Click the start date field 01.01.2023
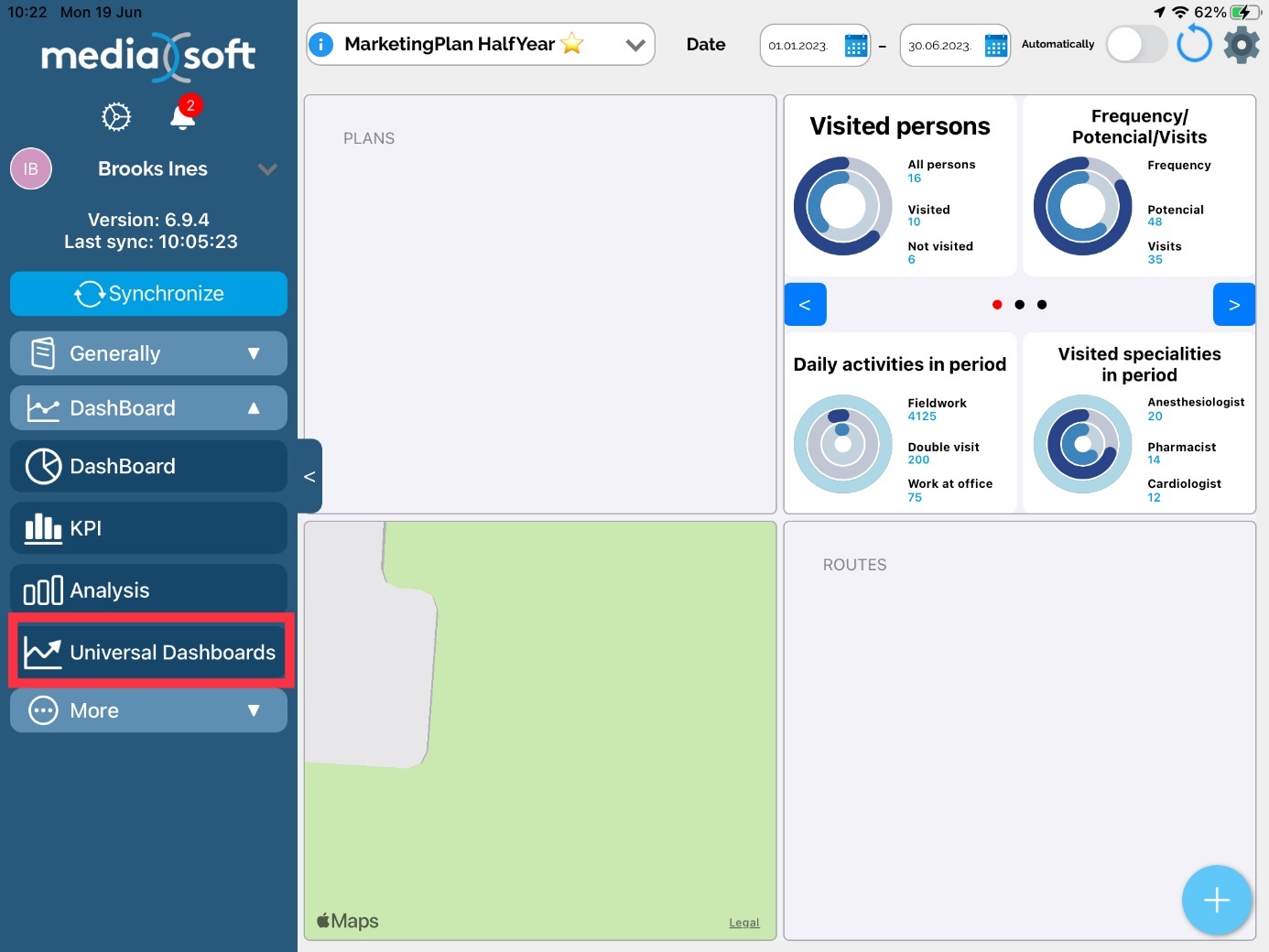Viewport: 1269px width, 952px height. coord(798,46)
